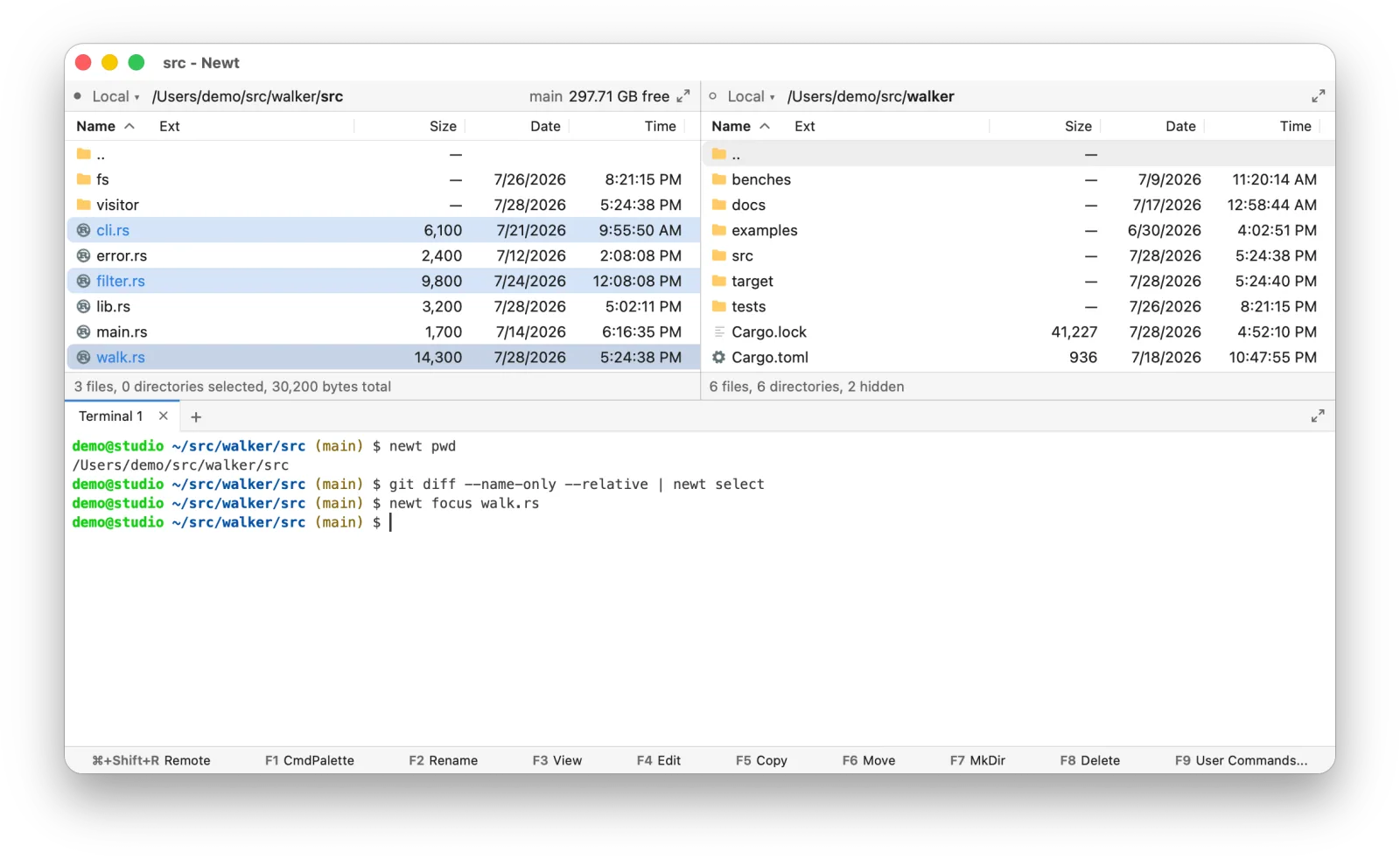Image resolution: width=1400 pixels, height=859 pixels.
Task: Switch to the Terminal 1 tab
Action: tap(111, 416)
